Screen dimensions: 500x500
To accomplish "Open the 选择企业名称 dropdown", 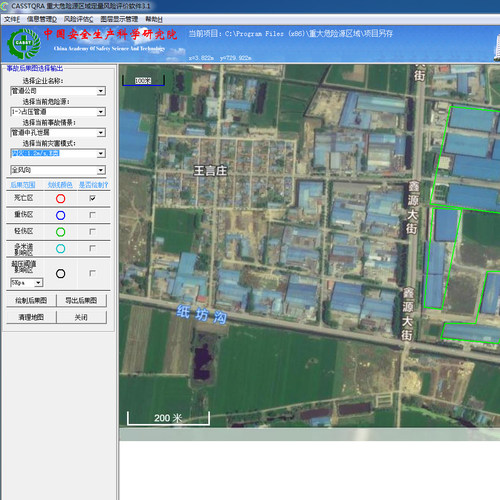I will tap(101, 91).
